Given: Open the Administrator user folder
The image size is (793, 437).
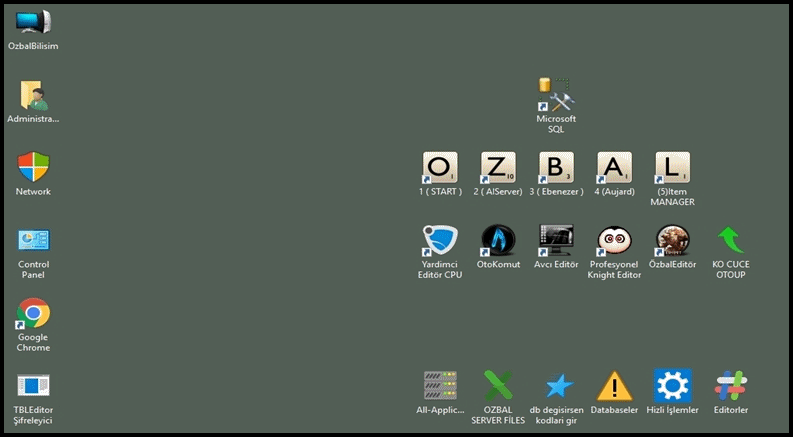Looking at the screenshot, I should coord(33,96).
